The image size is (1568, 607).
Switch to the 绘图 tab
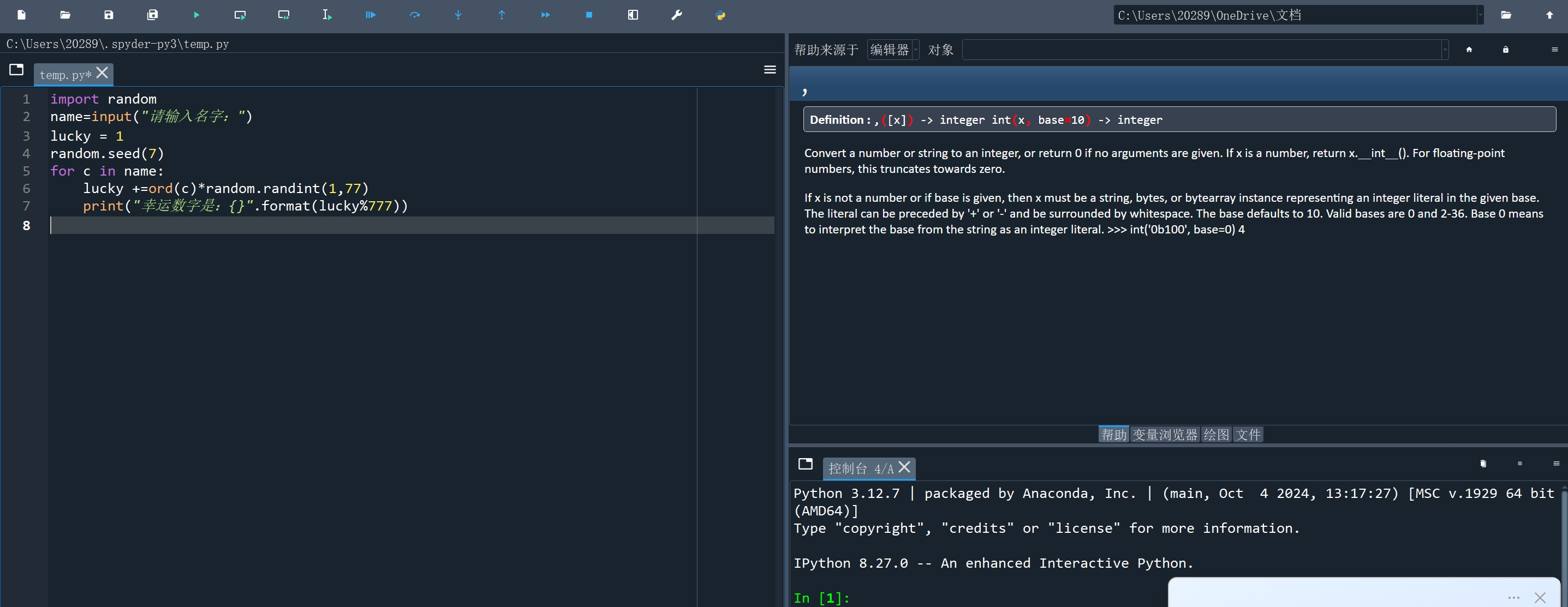(x=1215, y=434)
